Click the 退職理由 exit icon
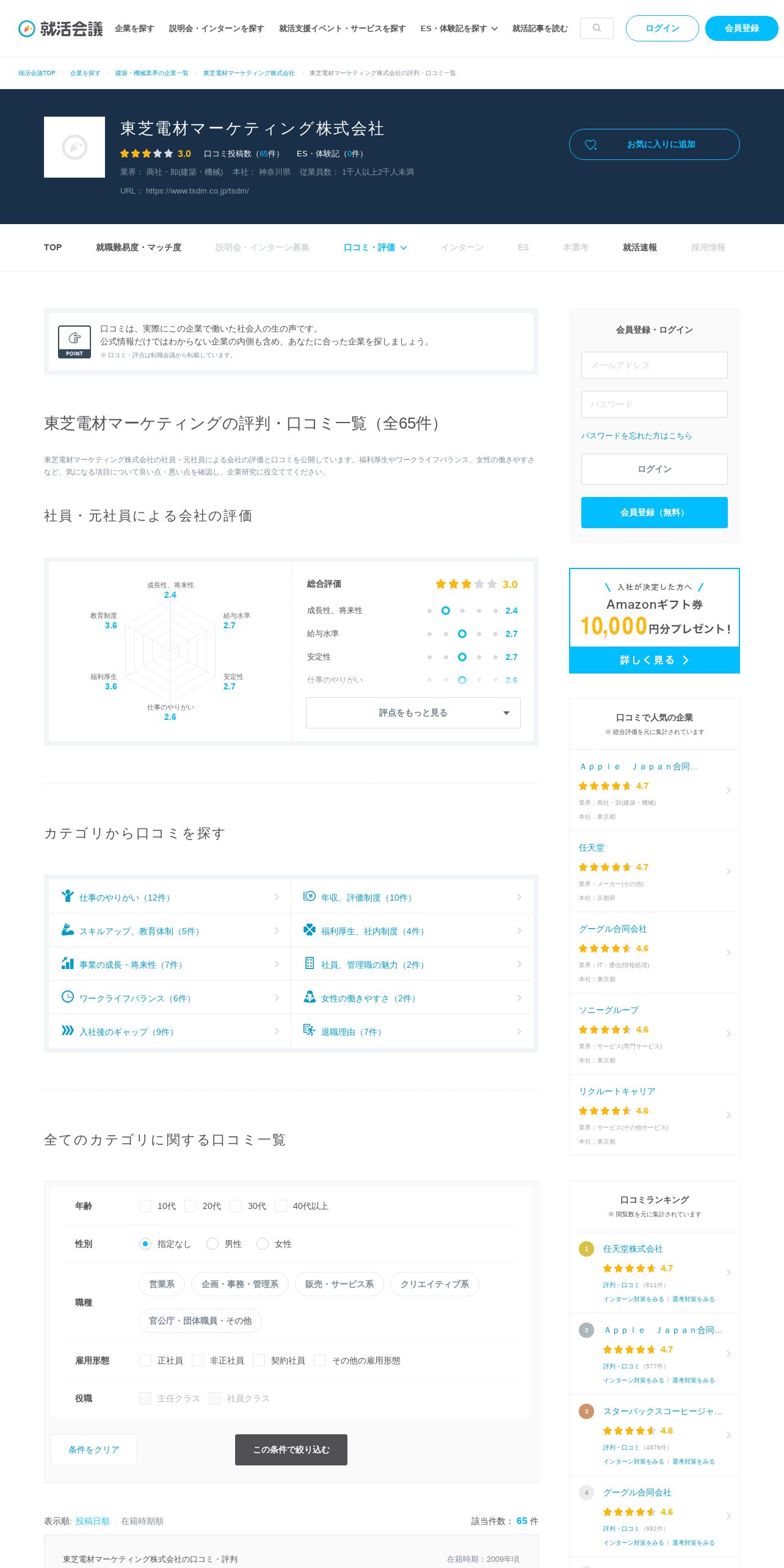 pos(310,1030)
